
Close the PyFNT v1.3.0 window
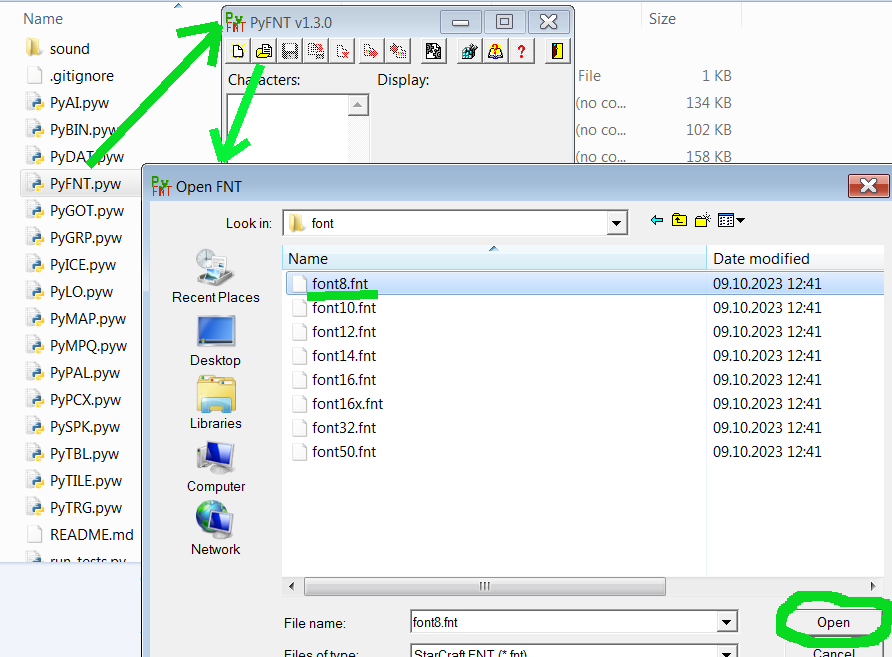[x=548, y=23]
